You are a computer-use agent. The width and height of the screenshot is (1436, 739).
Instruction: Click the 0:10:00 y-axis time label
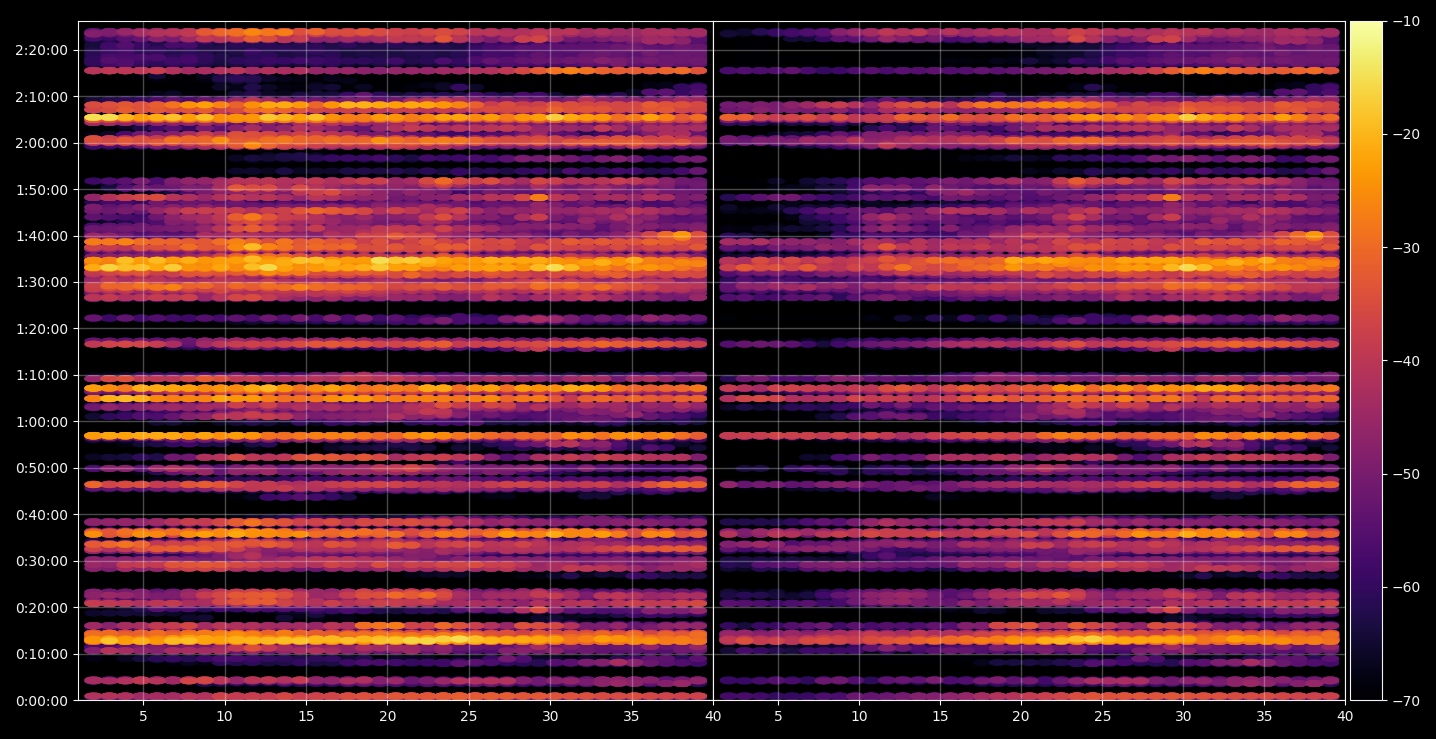42,654
